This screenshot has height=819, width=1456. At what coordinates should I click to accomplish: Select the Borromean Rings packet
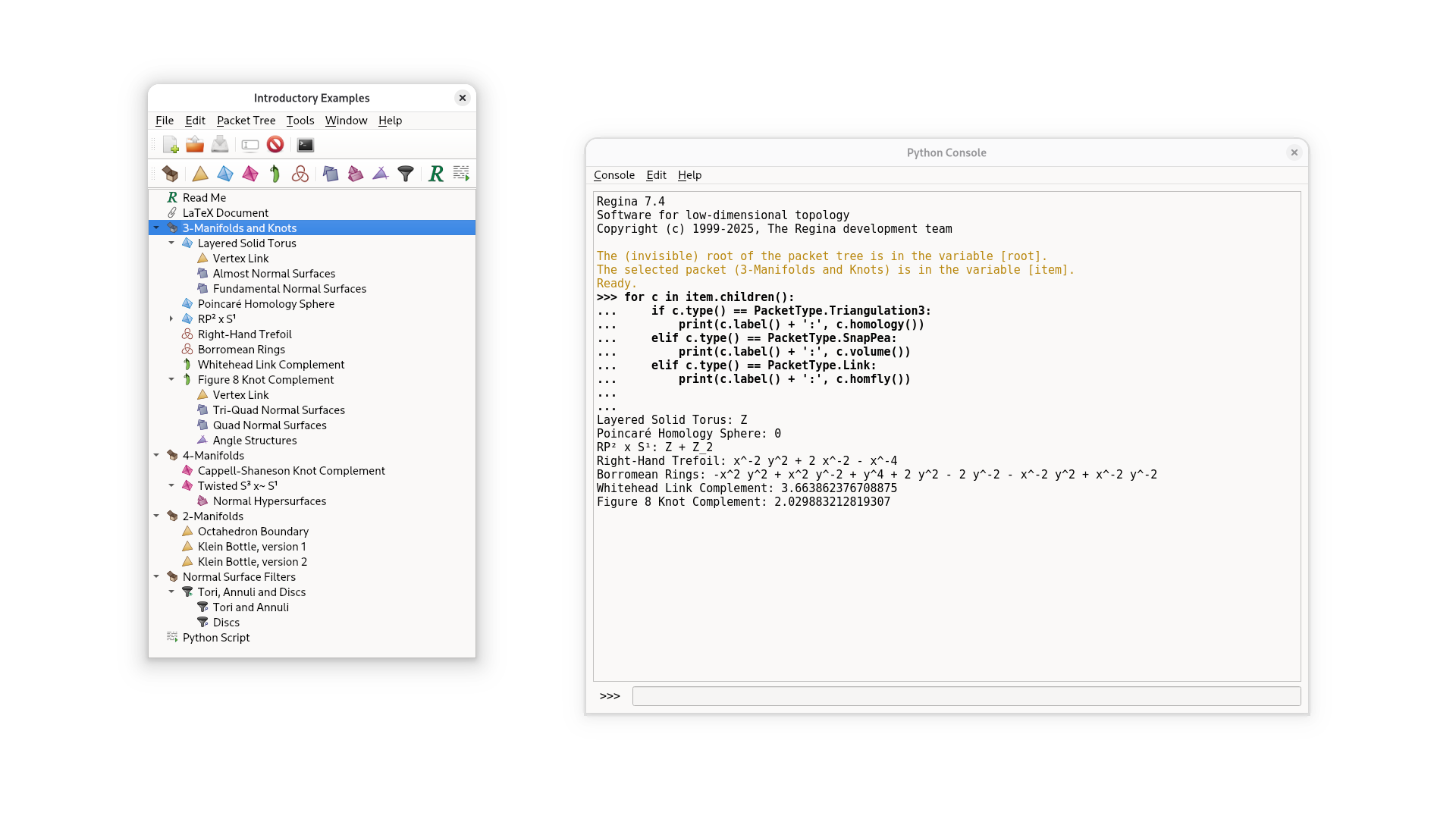coord(241,349)
